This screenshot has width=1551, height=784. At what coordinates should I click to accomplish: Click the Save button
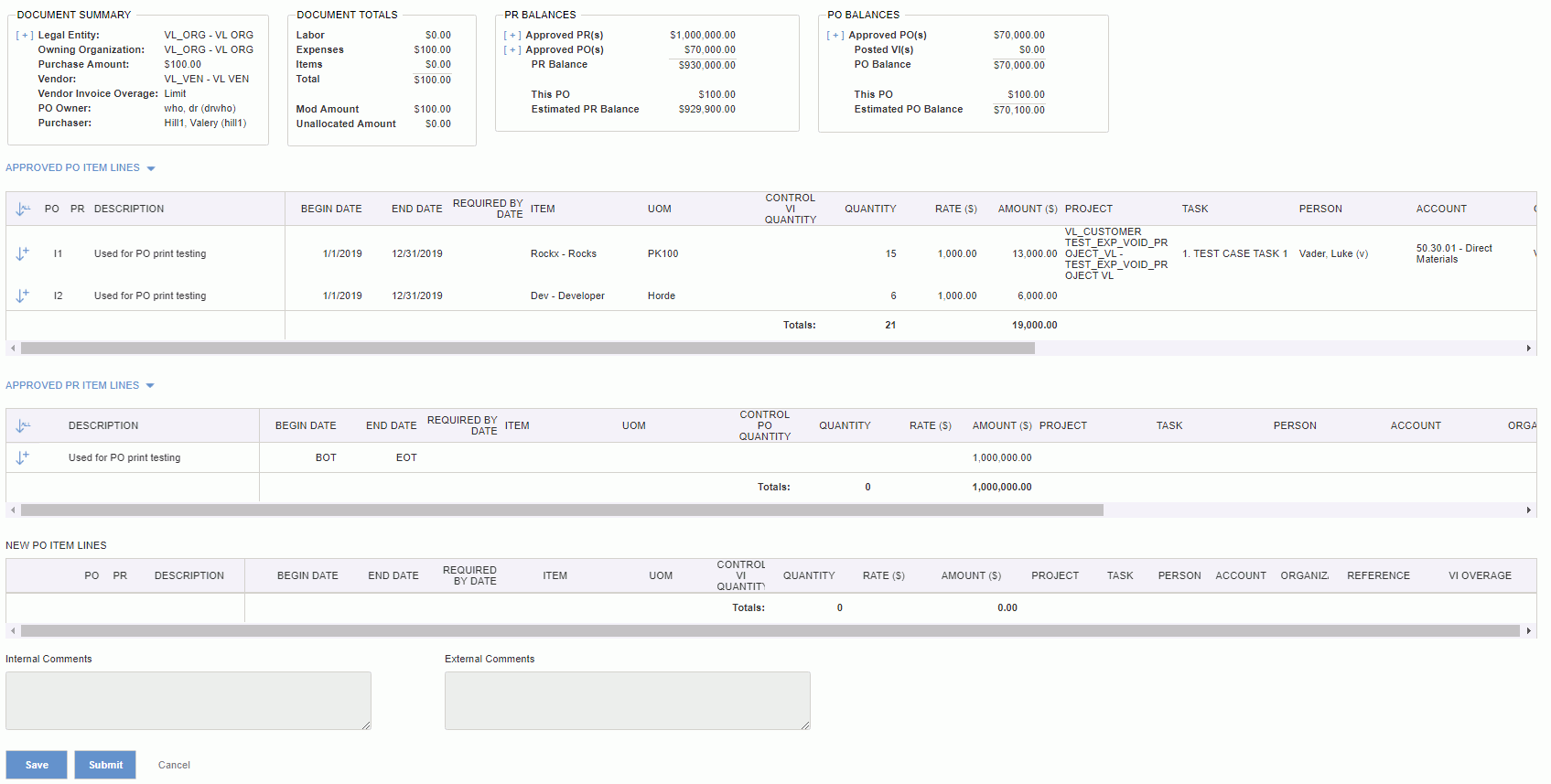click(37, 765)
